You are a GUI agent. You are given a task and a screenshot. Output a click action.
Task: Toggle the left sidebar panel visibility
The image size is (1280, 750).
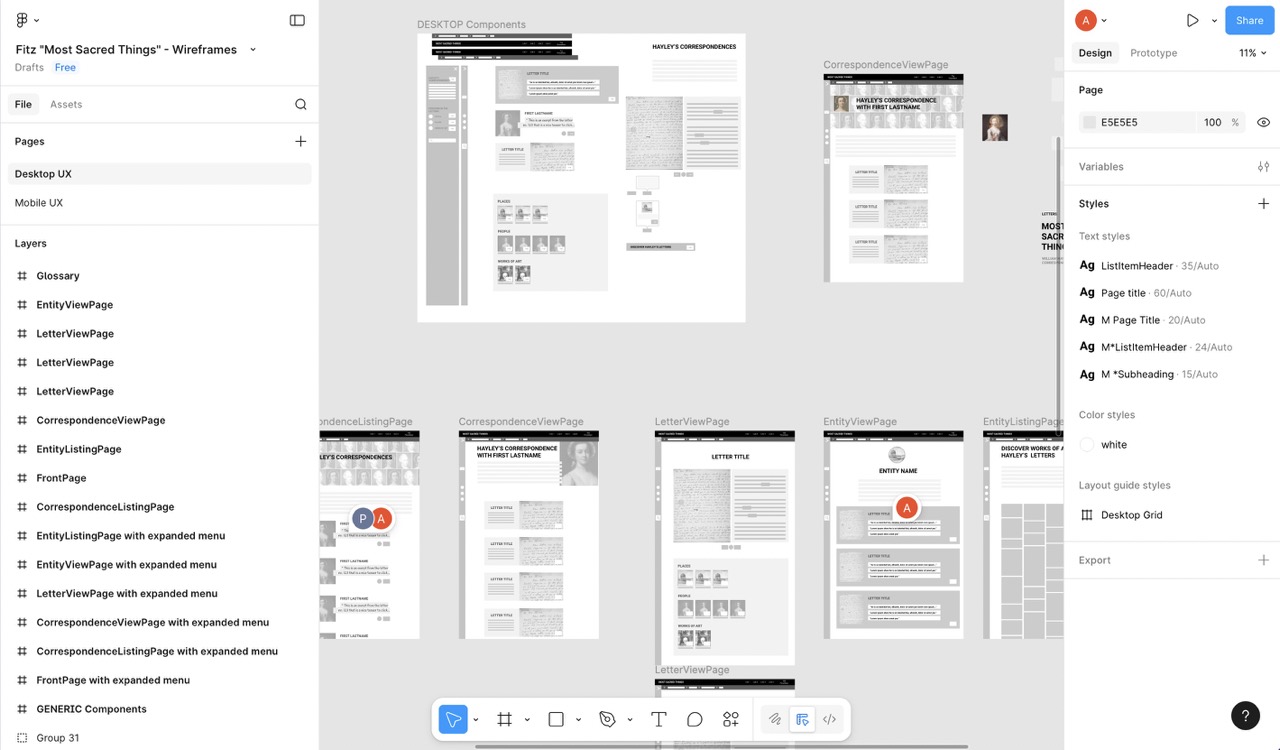[x=297, y=20]
